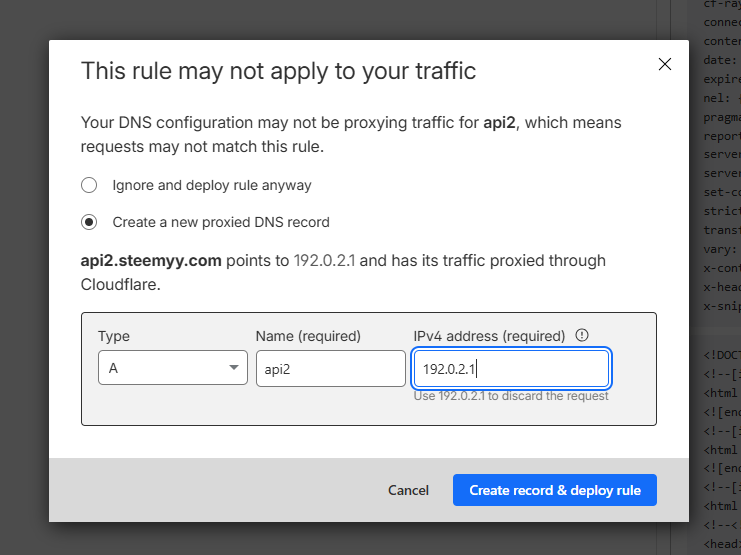Click the bold api2.steemyy.com domain text
The height and width of the screenshot is (555, 741).
pos(150,260)
